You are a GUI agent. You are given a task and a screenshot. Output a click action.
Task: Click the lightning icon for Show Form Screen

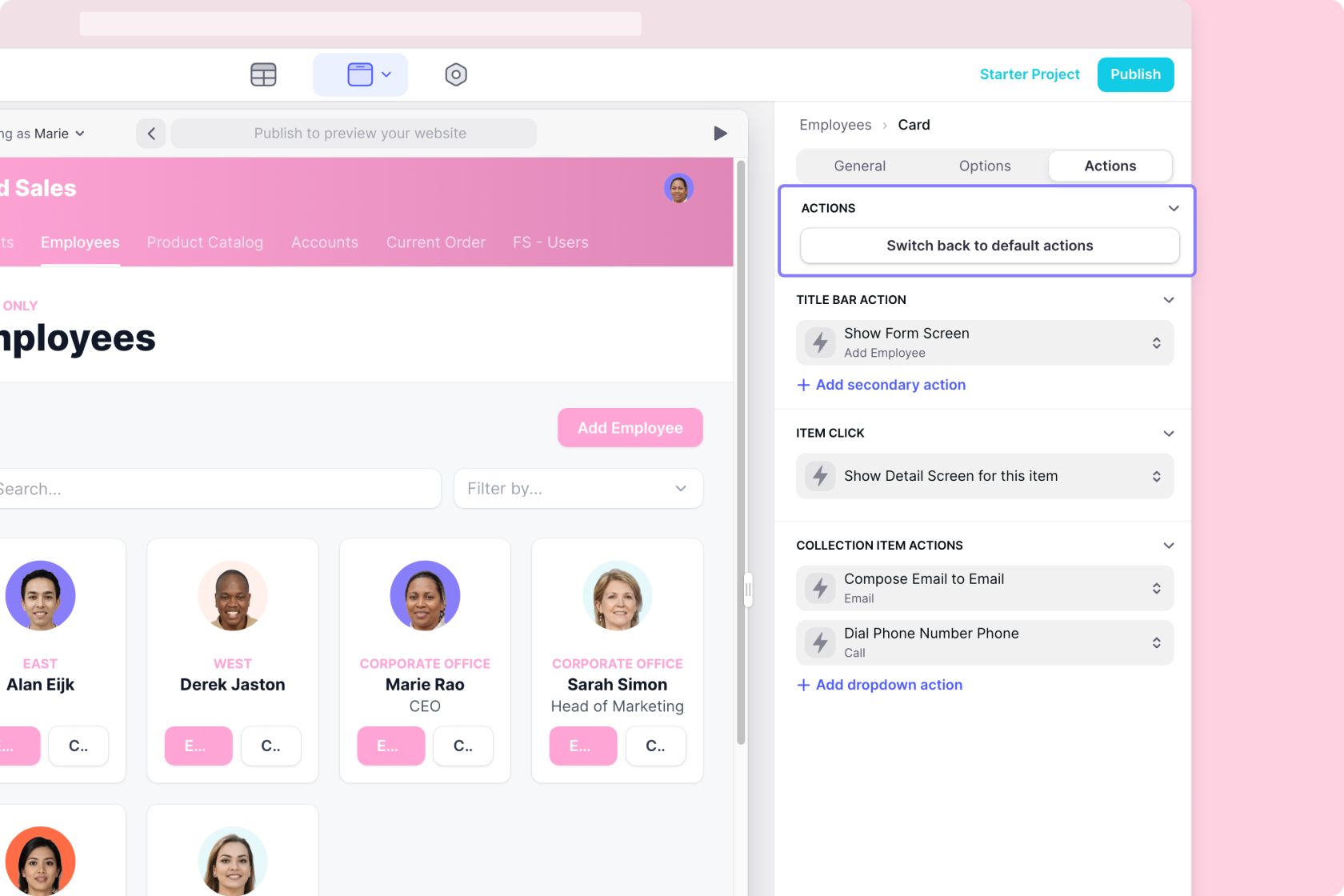tap(820, 343)
